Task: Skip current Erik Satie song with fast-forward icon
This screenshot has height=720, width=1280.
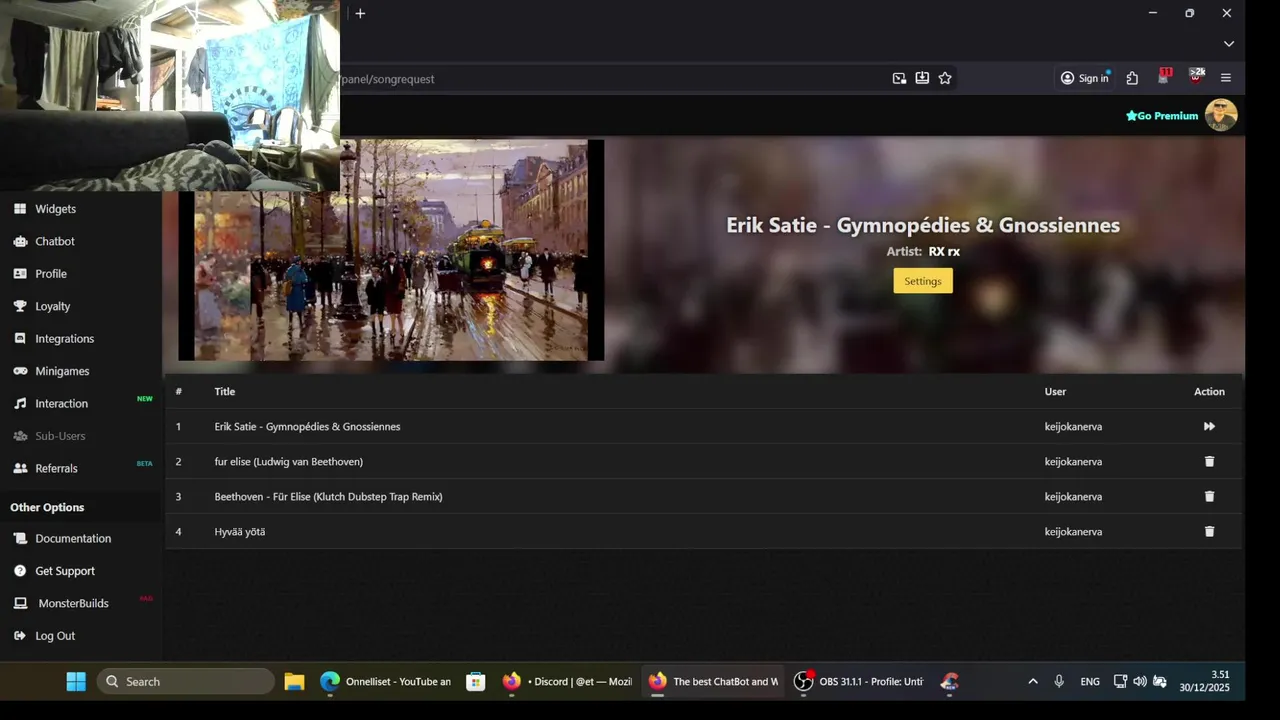Action: [x=1209, y=426]
